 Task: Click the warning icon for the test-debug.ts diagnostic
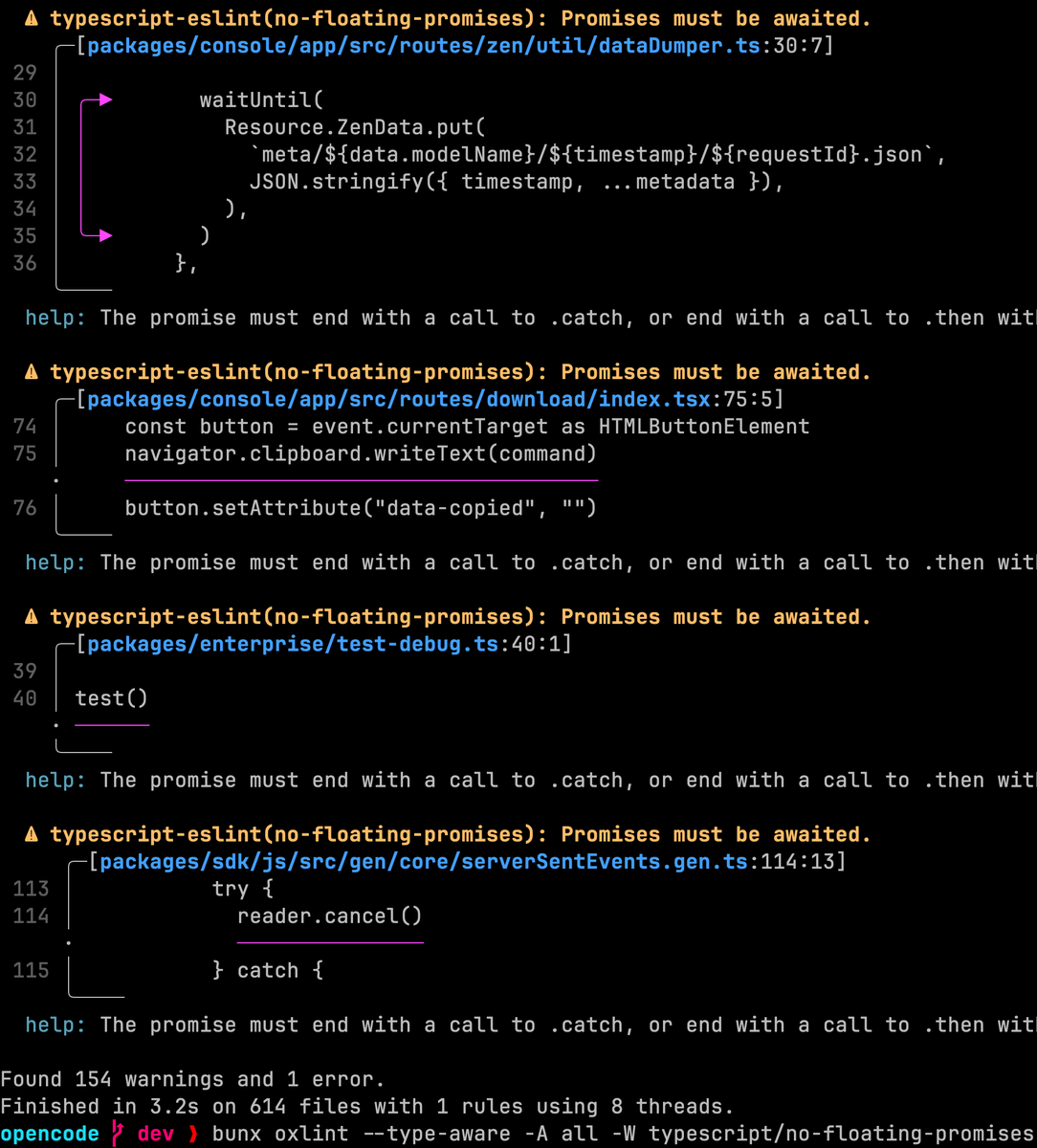pos(33,617)
